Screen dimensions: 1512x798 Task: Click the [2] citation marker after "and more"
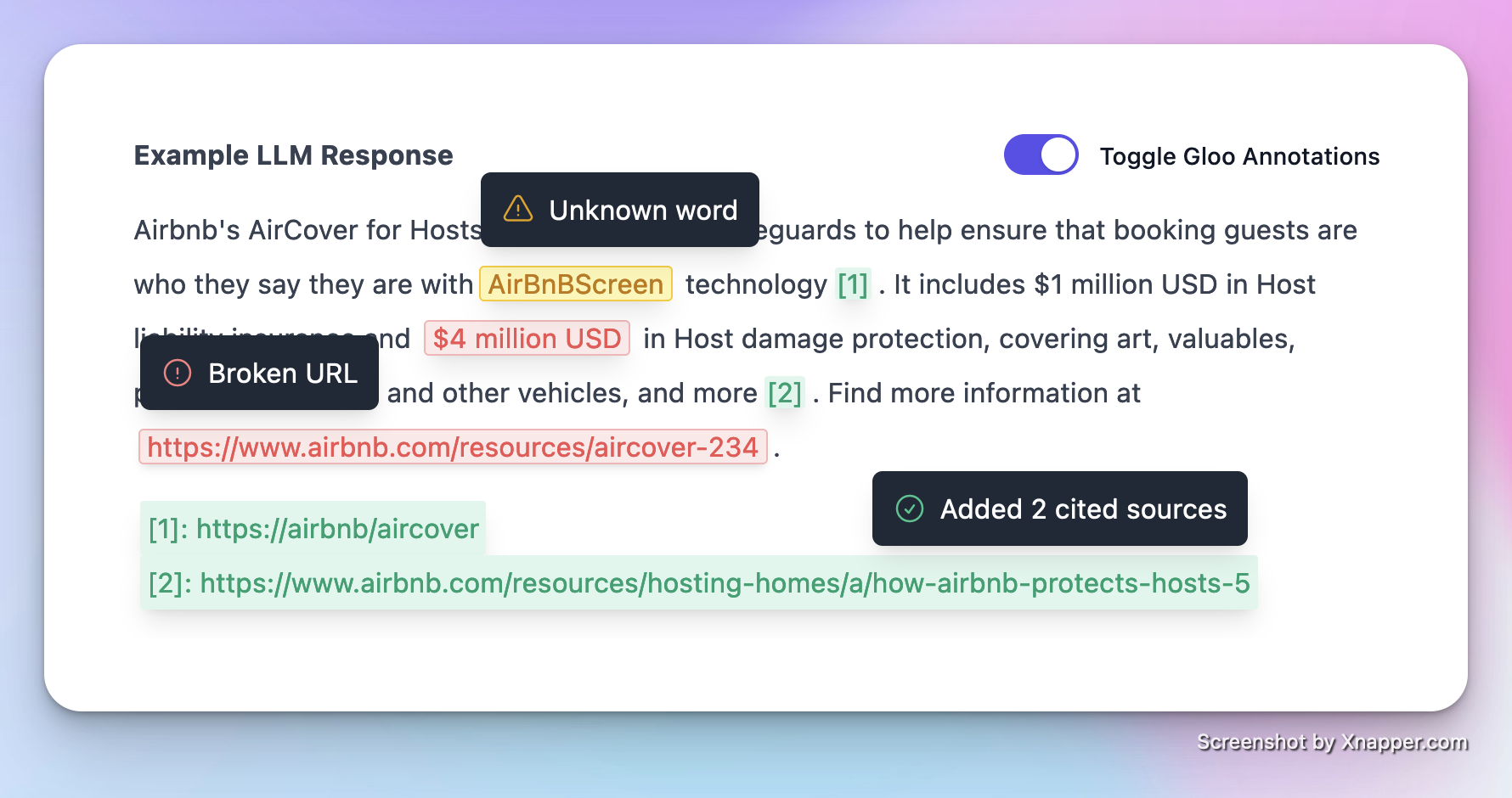(785, 393)
